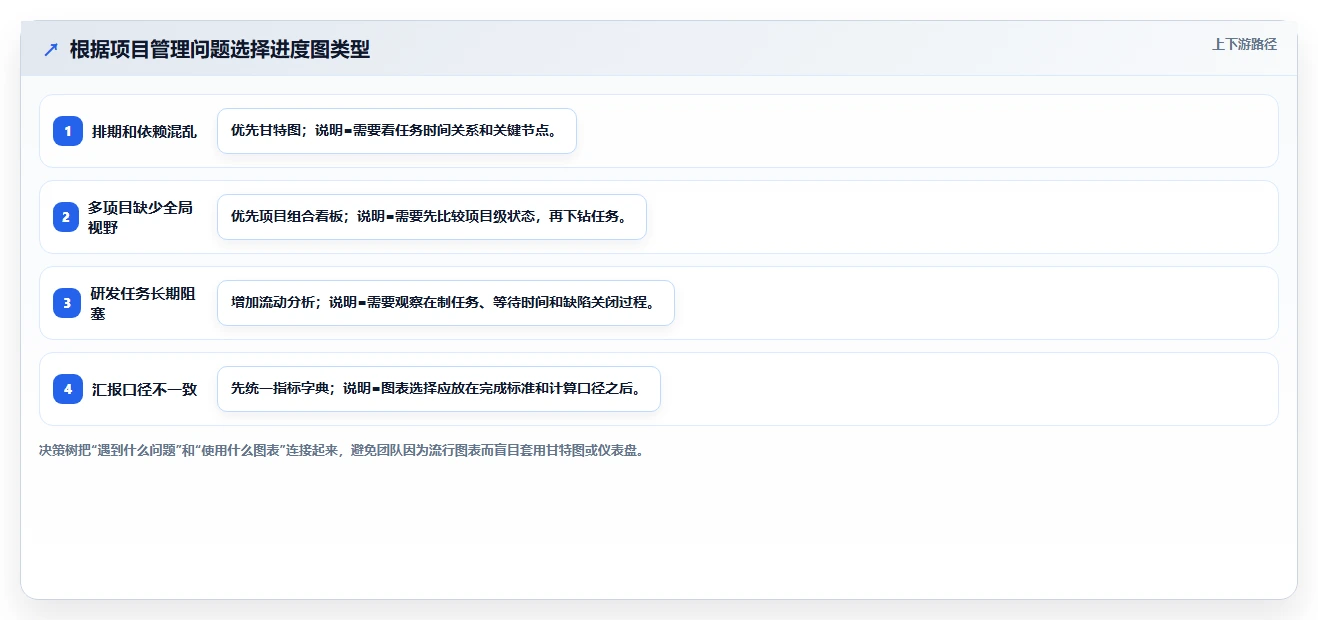Click the footer note starting with 决策树把
Screen dimensions: 1318x620
tap(343, 450)
